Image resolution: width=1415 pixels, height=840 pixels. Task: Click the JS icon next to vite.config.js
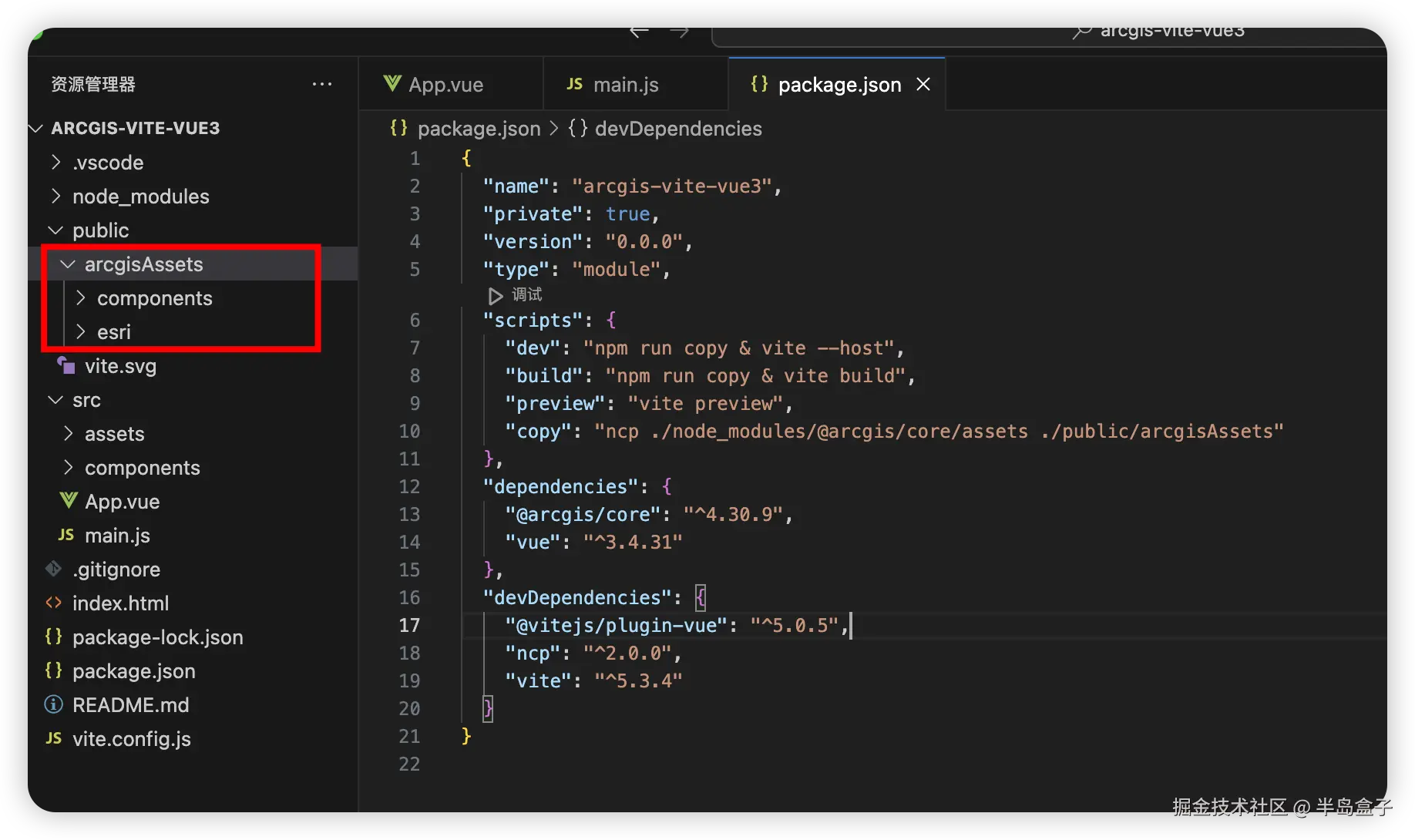point(54,738)
